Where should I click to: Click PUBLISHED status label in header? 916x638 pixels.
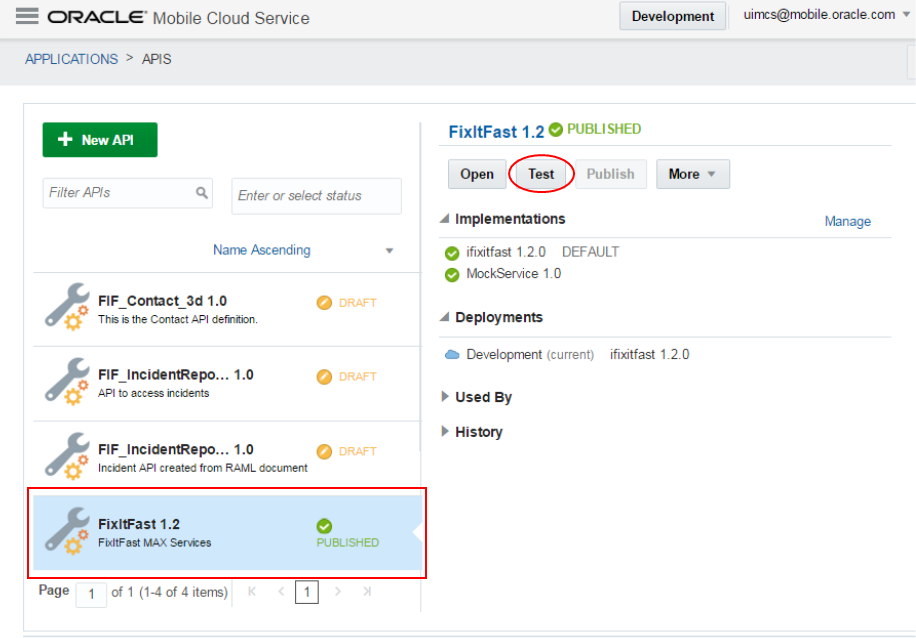604,129
